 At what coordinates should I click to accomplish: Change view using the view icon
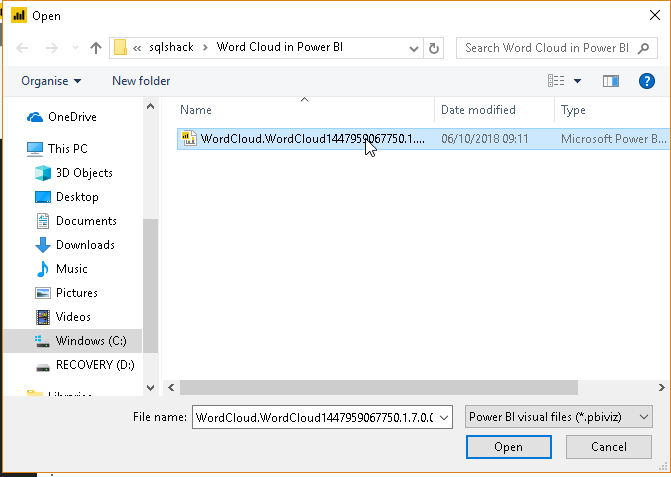(x=556, y=80)
